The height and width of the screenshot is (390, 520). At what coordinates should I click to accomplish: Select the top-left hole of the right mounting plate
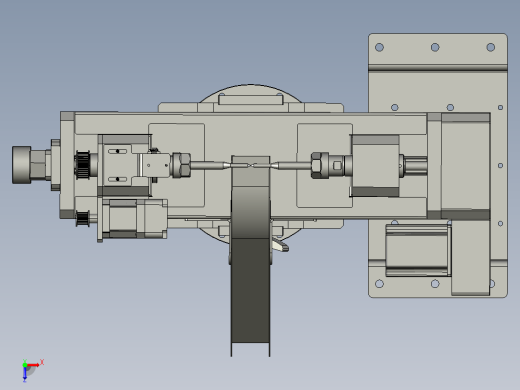coord(379,47)
